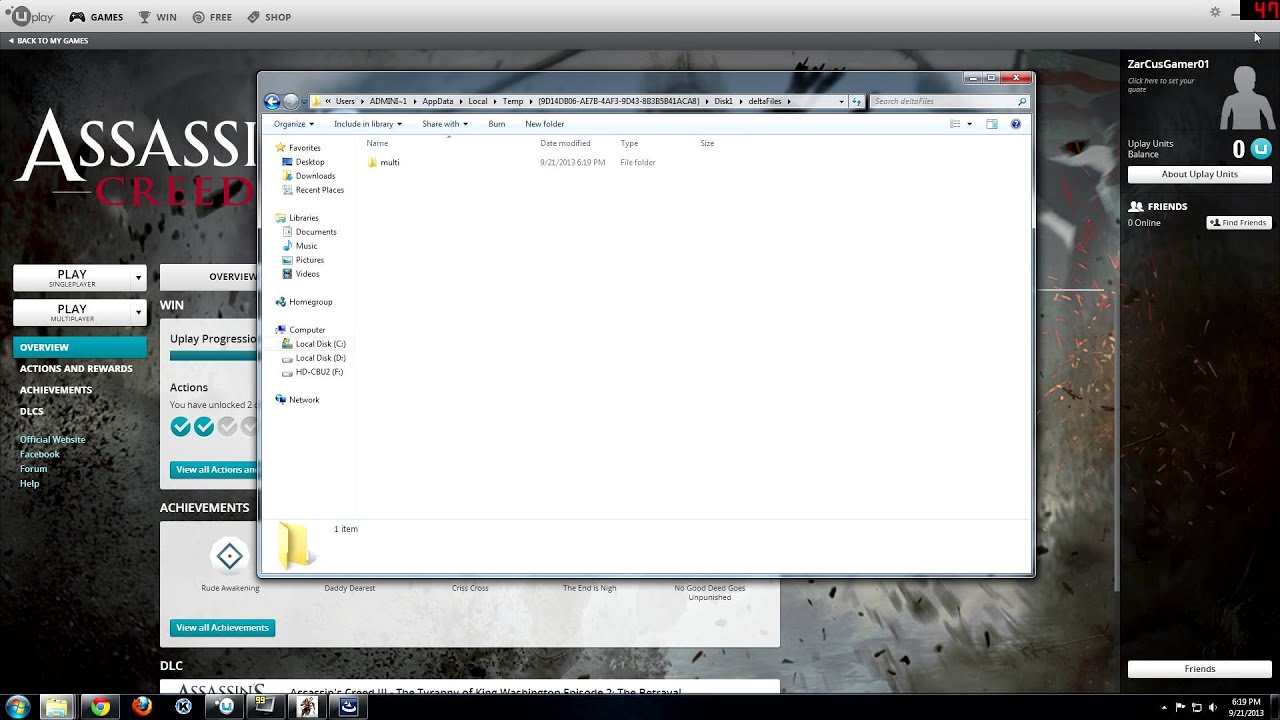Open Assassin's Creed taskbar icon
This screenshot has width=1280, height=720.
coord(308,707)
